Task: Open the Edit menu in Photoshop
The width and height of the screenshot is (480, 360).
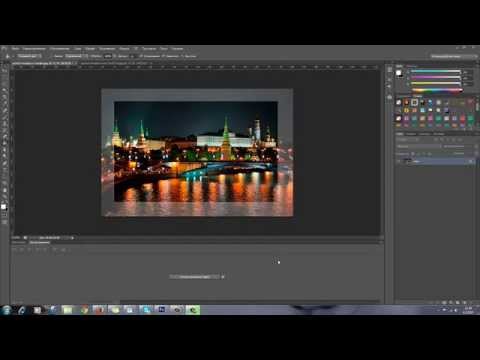Action: [34, 49]
